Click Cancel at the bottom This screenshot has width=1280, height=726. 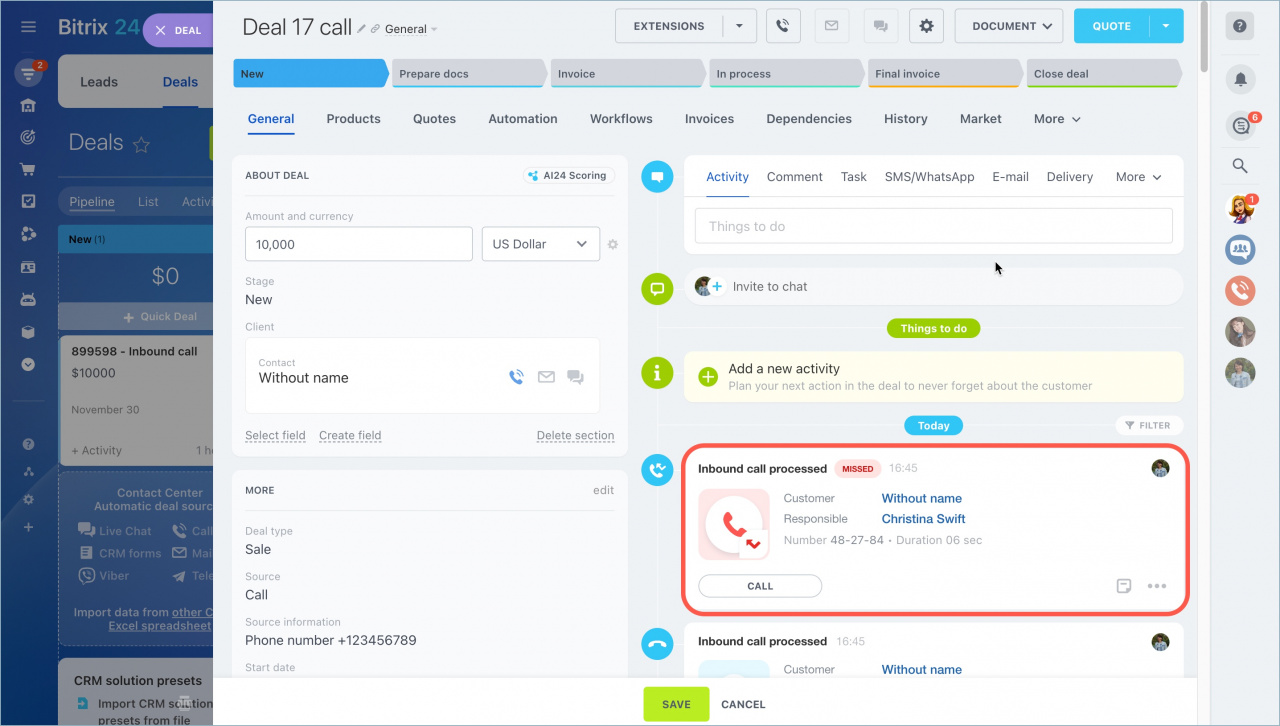point(743,704)
